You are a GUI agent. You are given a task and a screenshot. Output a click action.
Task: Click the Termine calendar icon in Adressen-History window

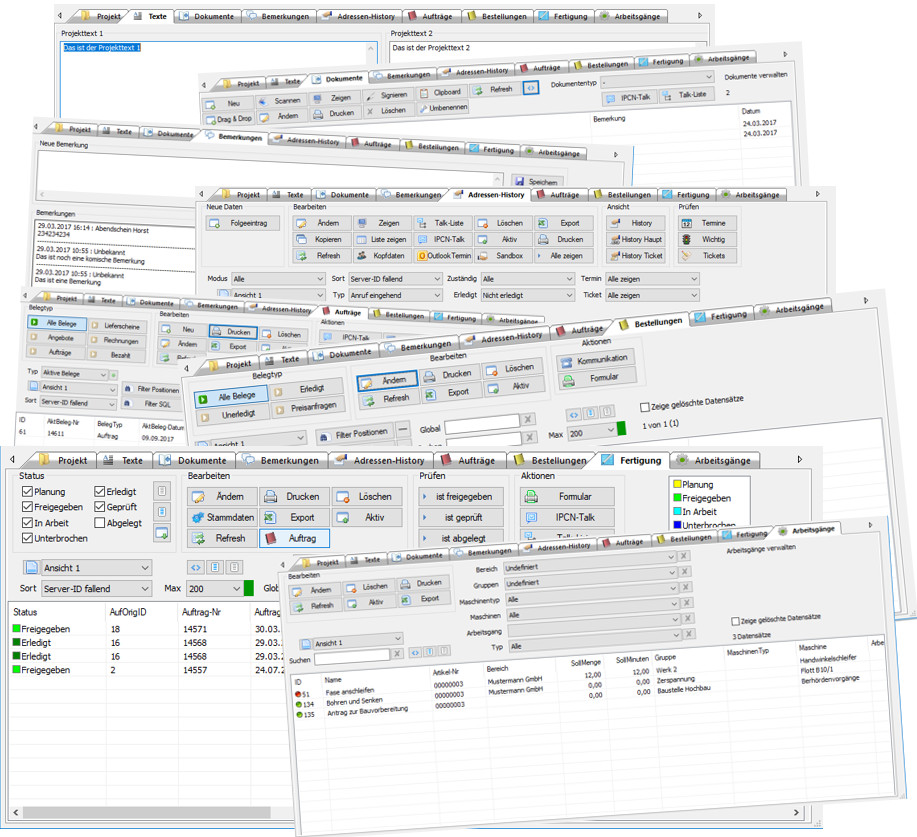pos(687,223)
